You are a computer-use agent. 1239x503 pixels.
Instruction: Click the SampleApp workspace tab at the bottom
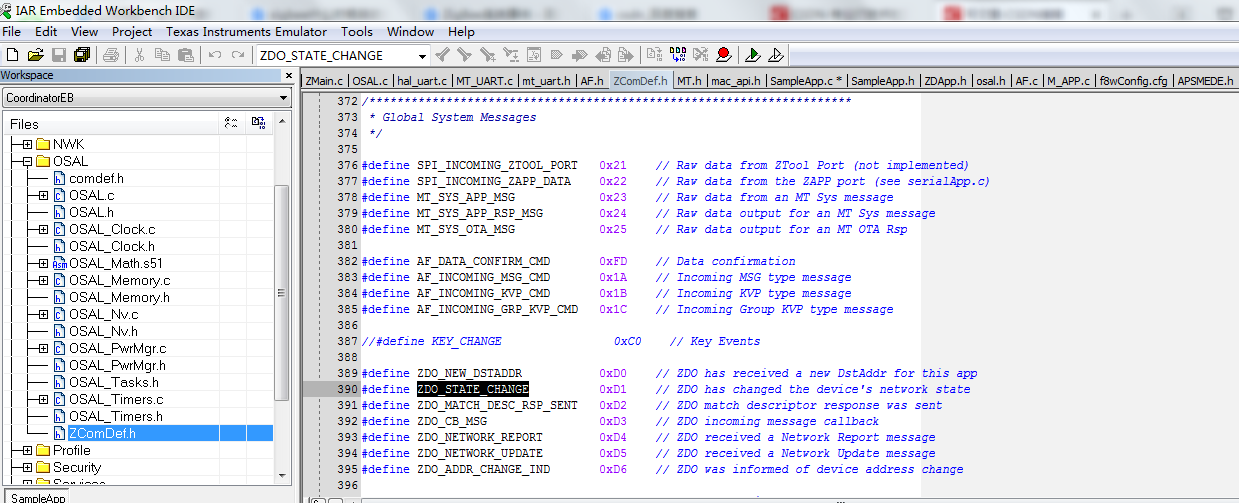[38, 497]
